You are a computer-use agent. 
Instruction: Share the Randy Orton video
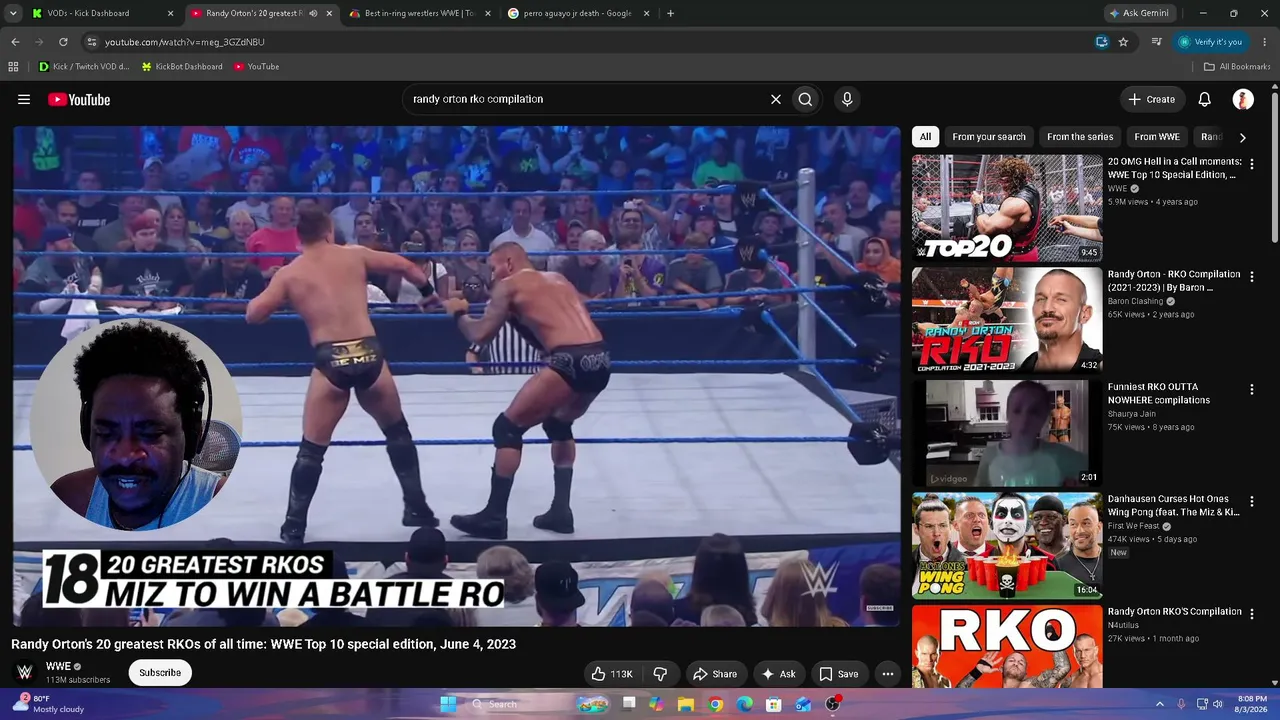(715, 674)
